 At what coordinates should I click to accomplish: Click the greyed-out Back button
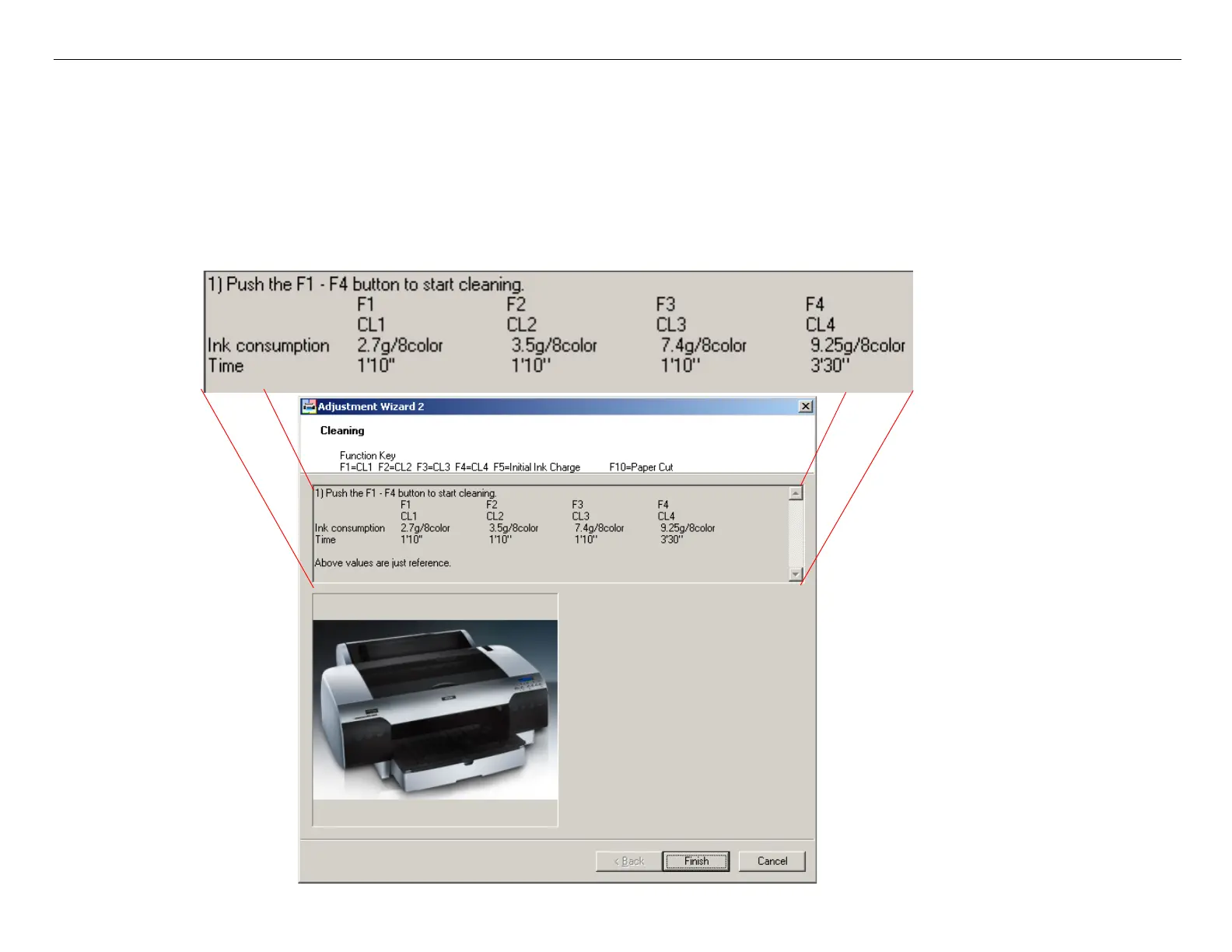(628, 861)
